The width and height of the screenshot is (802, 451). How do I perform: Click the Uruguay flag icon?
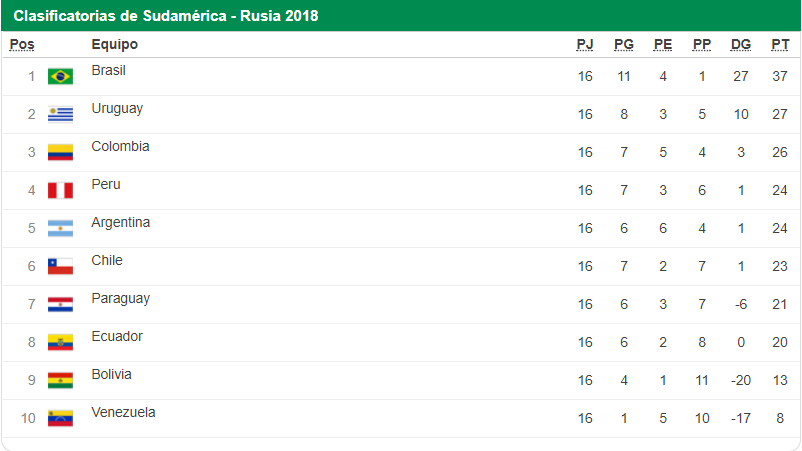[x=60, y=114]
